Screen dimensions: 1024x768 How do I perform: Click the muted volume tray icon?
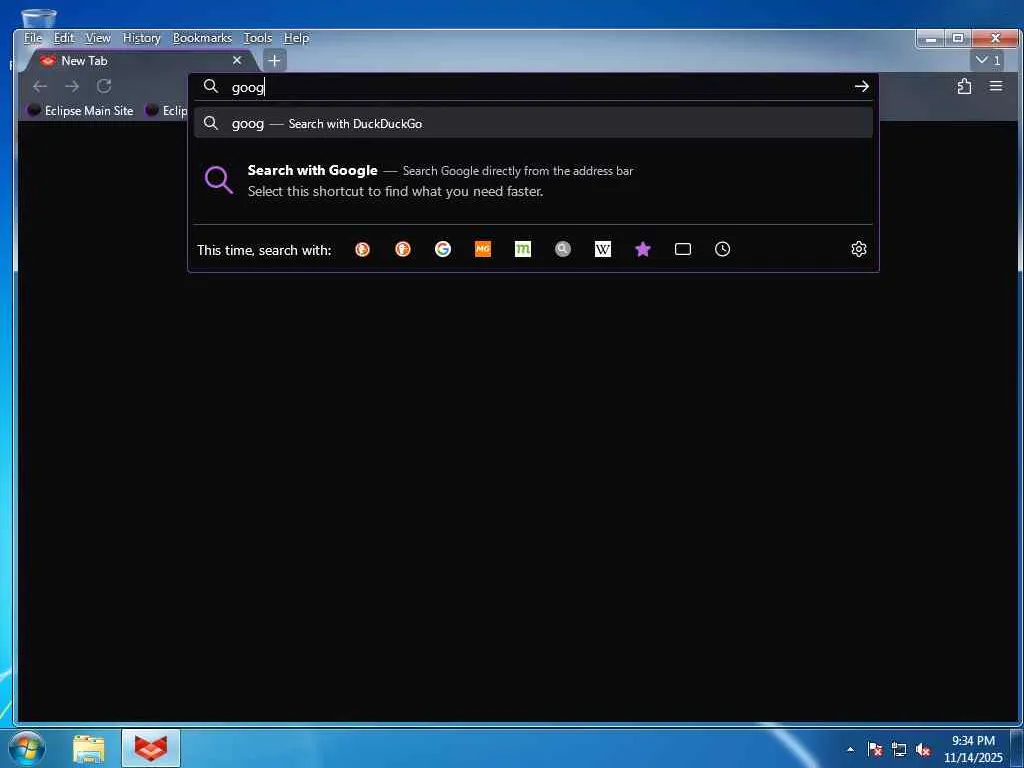pos(923,749)
